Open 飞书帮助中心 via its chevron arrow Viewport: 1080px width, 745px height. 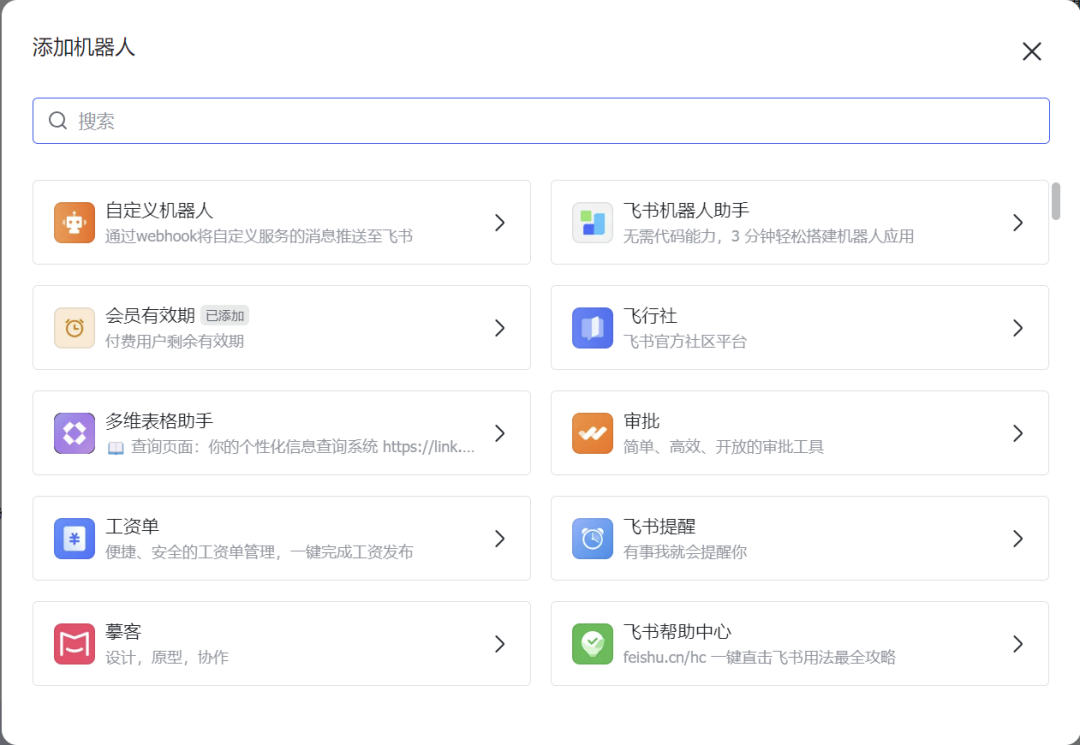[x=1018, y=644]
